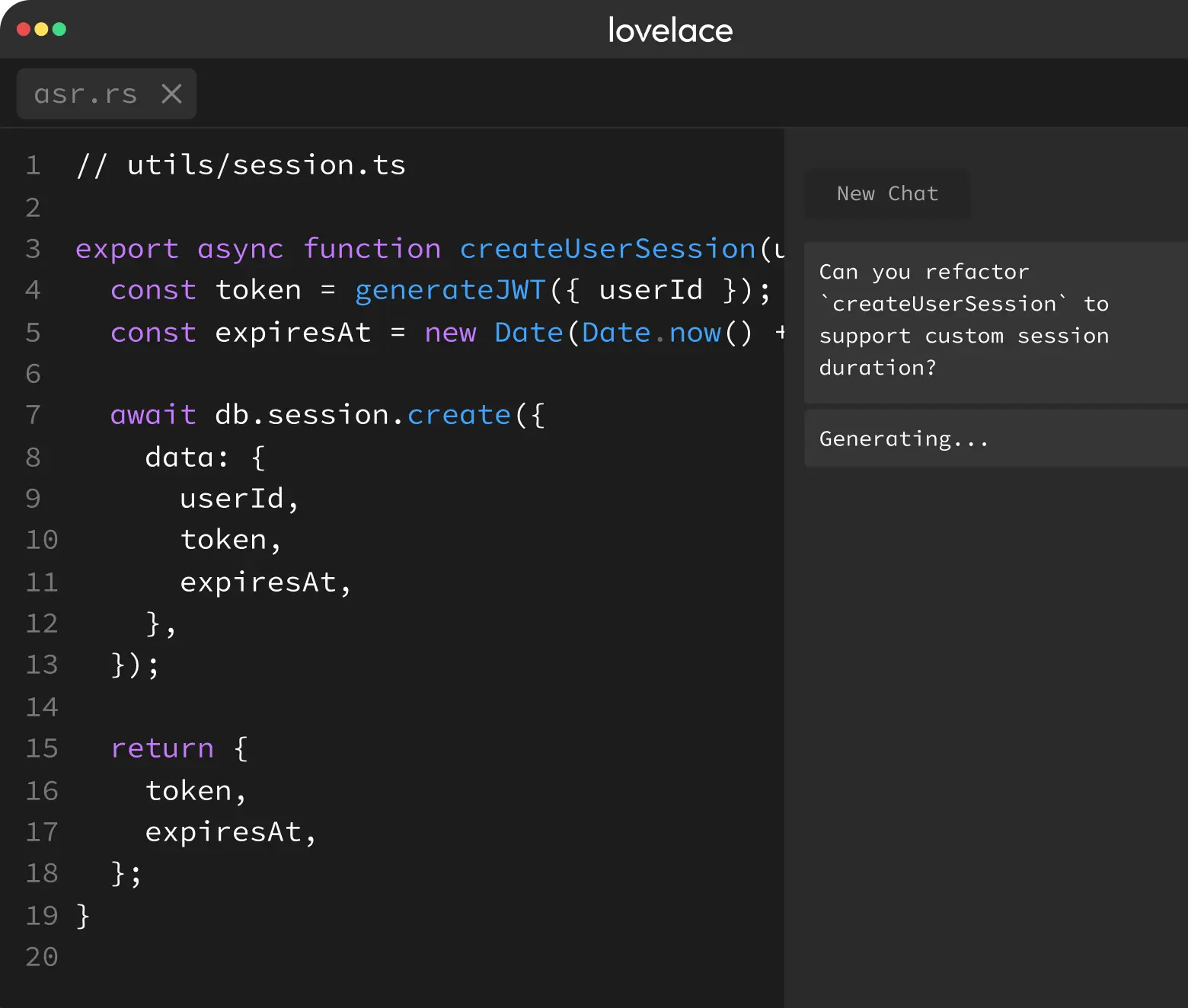Click the yellow minimize window button

tap(41, 29)
